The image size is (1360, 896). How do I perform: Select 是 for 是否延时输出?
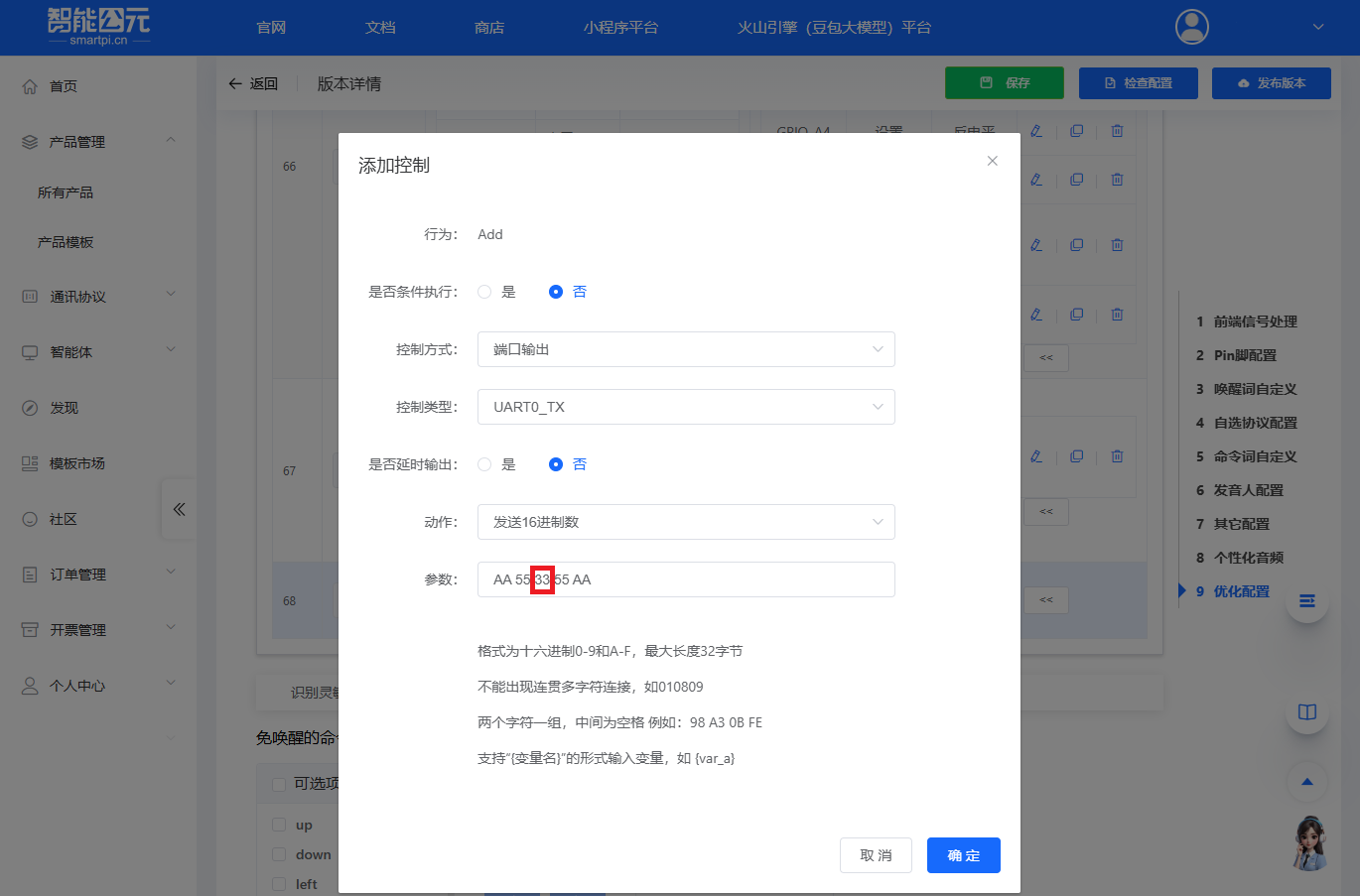coord(484,464)
